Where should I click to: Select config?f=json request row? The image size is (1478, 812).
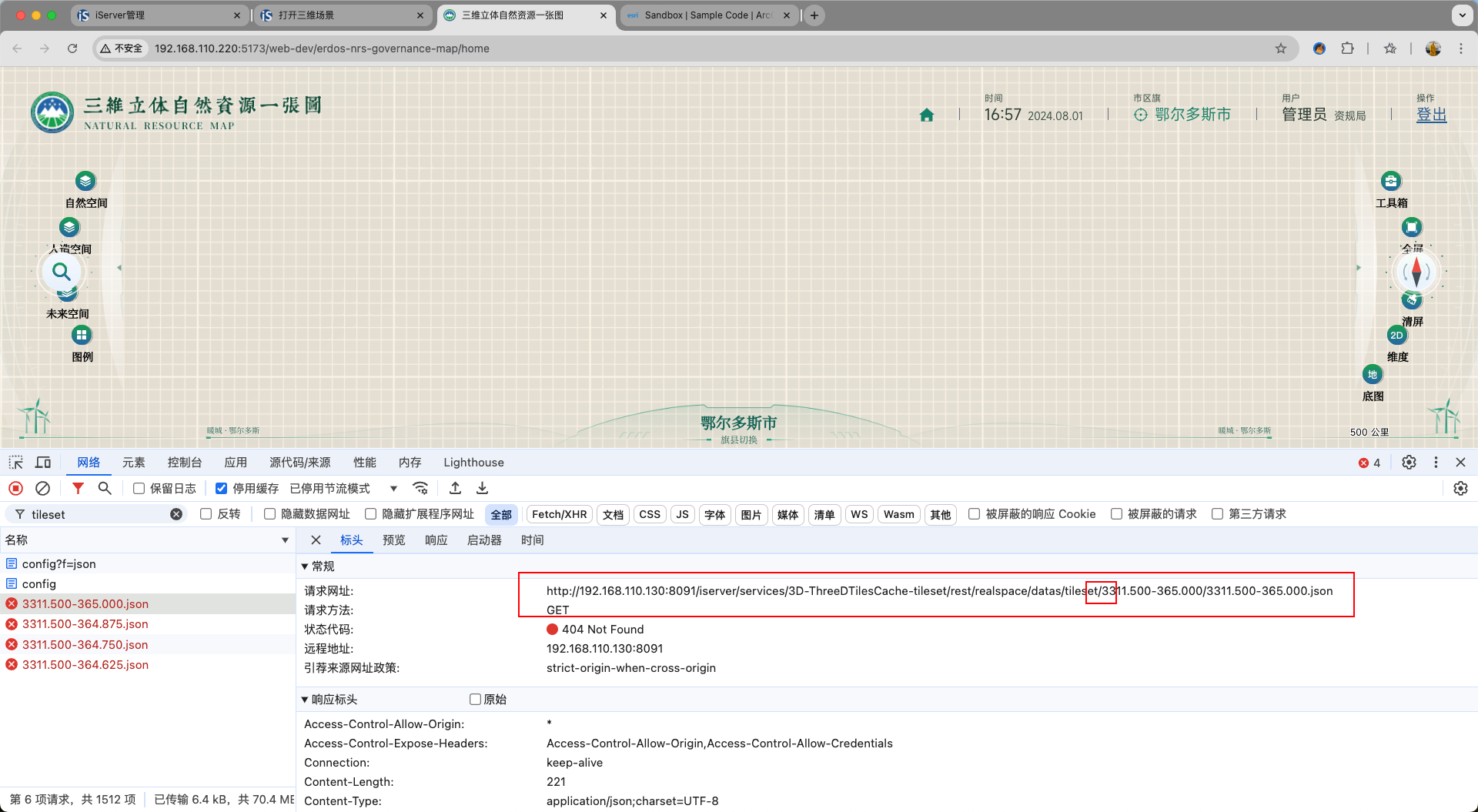[148, 564]
